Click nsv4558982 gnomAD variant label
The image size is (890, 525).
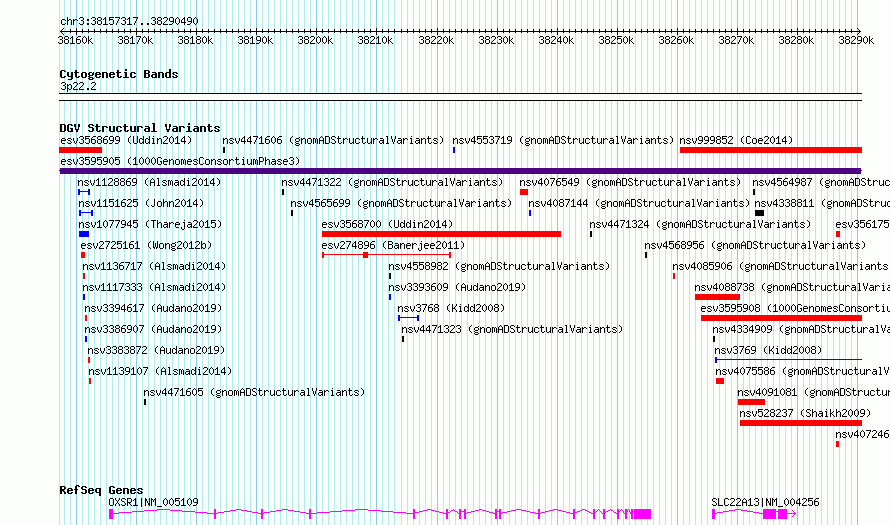pos(499,266)
